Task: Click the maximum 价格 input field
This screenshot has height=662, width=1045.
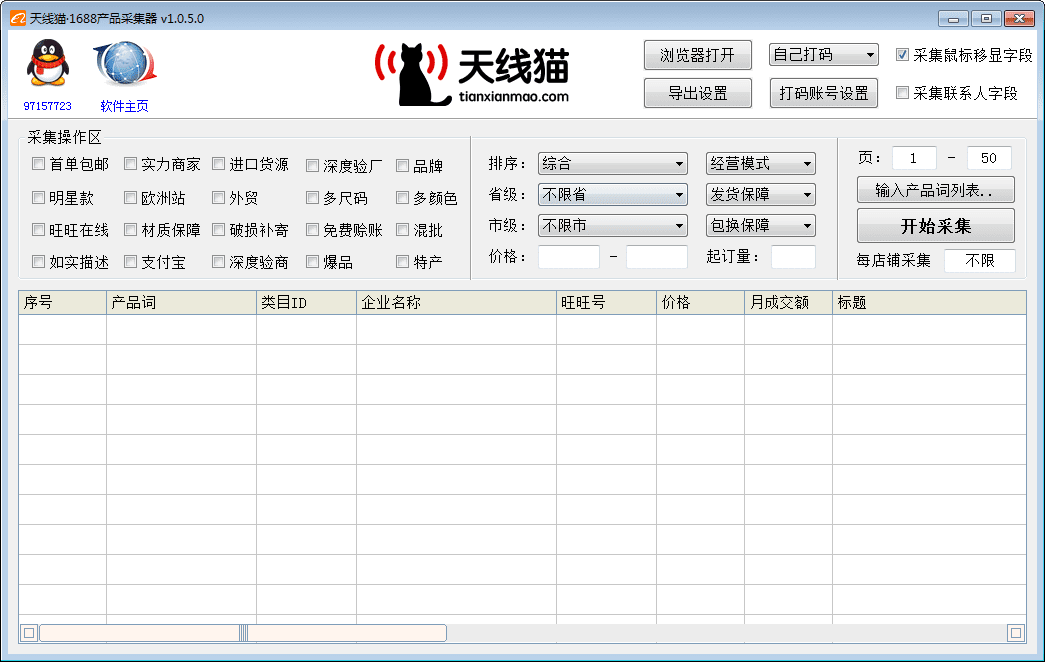Action: [656, 257]
